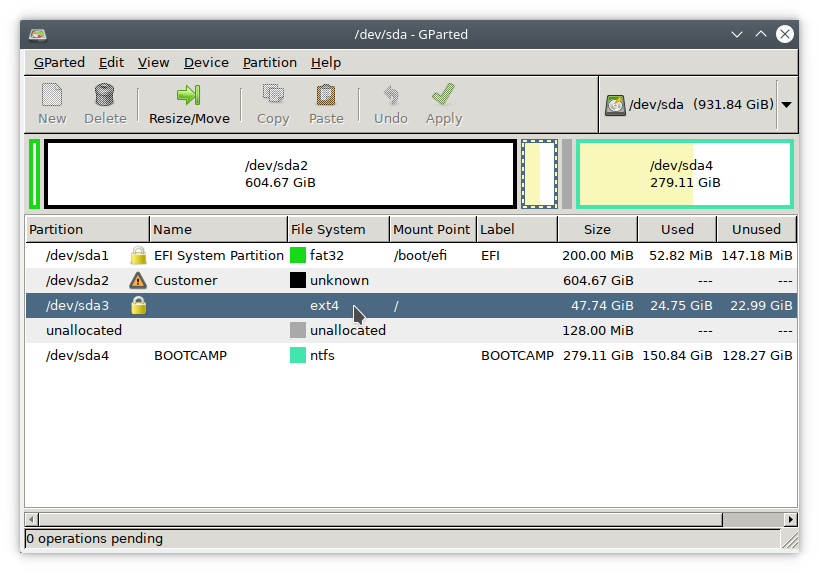The image size is (819, 573).
Task: Click the Delete partition toolbar icon
Action: (x=105, y=96)
